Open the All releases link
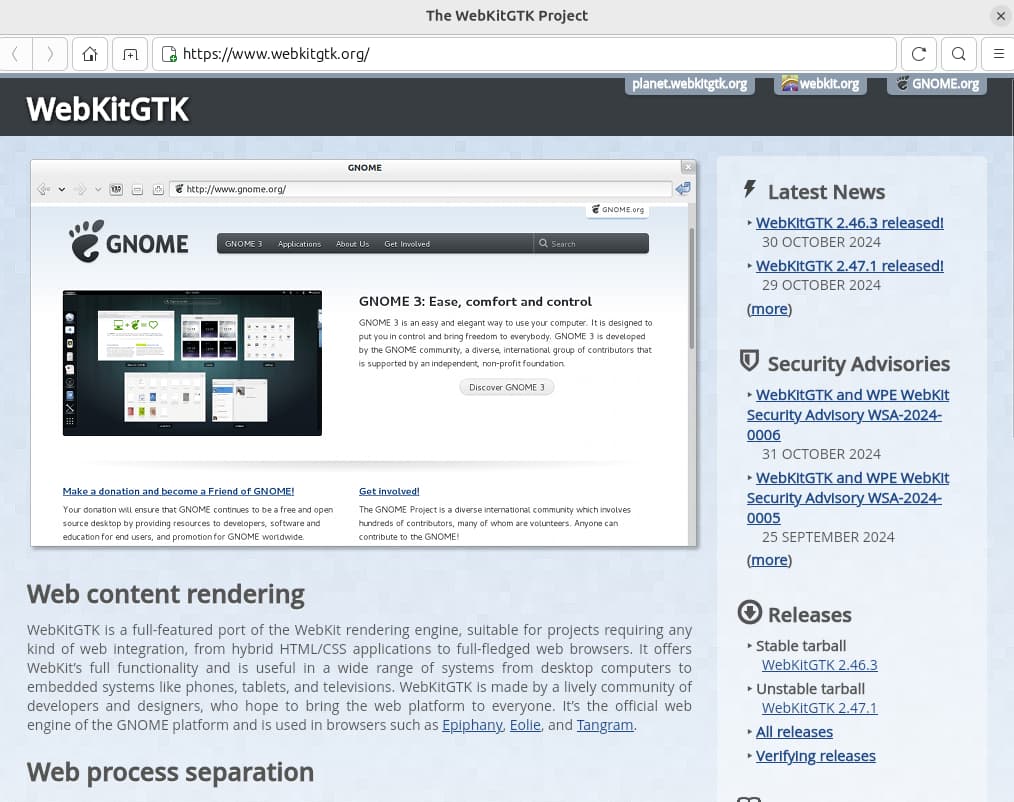 click(x=794, y=732)
